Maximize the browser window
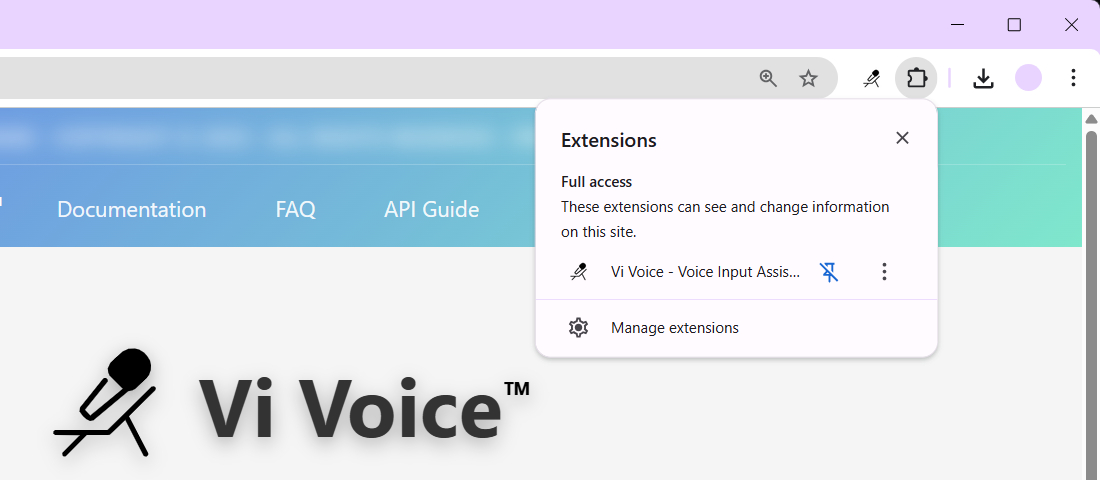The width and height of the screenshot is (1100, 480). pyautogui.click(x=1014, y=25)
